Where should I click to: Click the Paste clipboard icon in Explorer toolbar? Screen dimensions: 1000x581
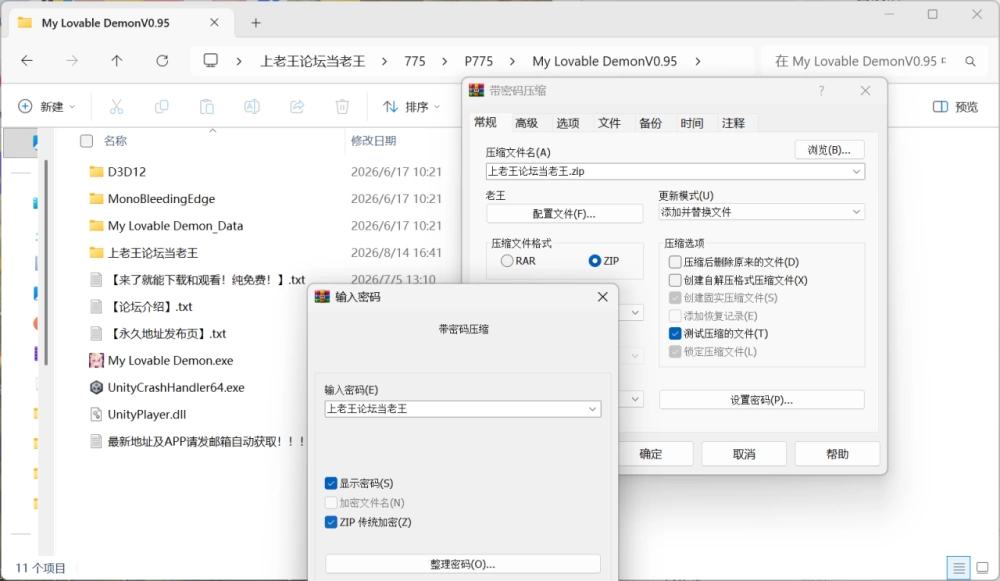pyautogui.click(x=207, y=107)
